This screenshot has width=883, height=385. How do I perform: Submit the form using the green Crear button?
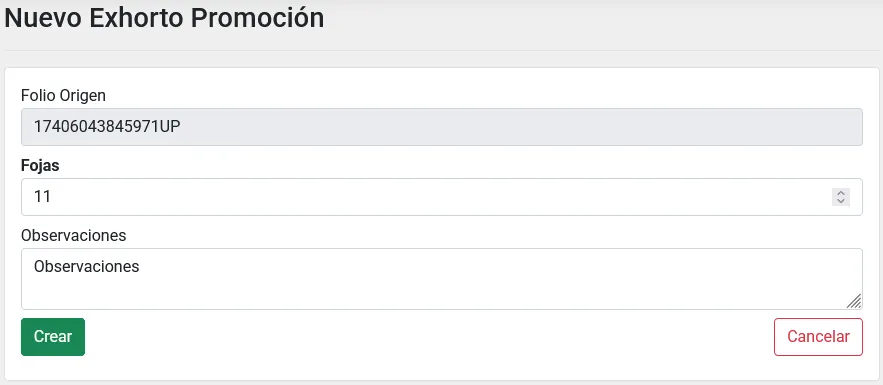tap(53, 337)
